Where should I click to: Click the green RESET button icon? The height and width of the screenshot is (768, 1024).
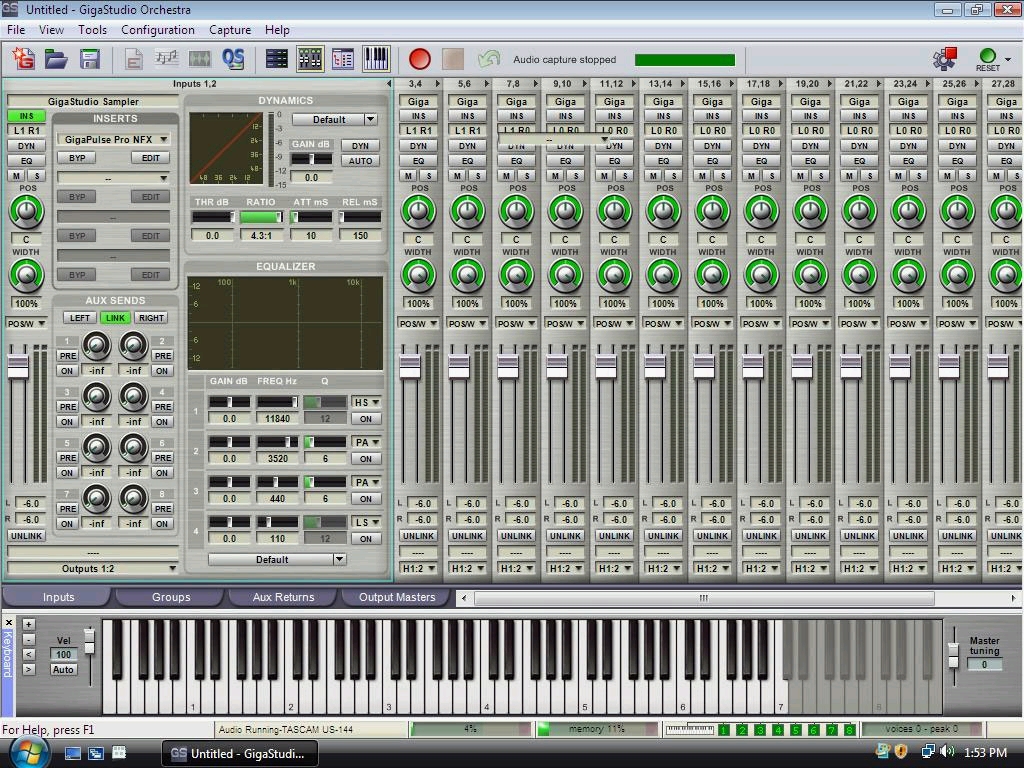(987, 59)
